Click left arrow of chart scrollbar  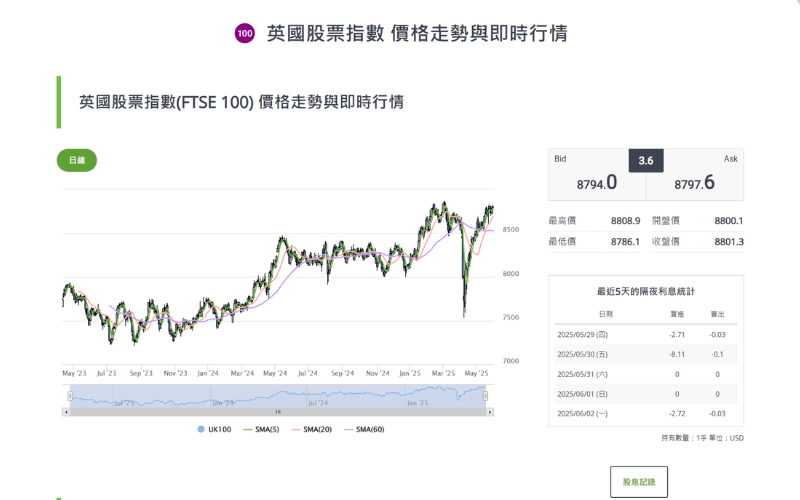[66, 411]
